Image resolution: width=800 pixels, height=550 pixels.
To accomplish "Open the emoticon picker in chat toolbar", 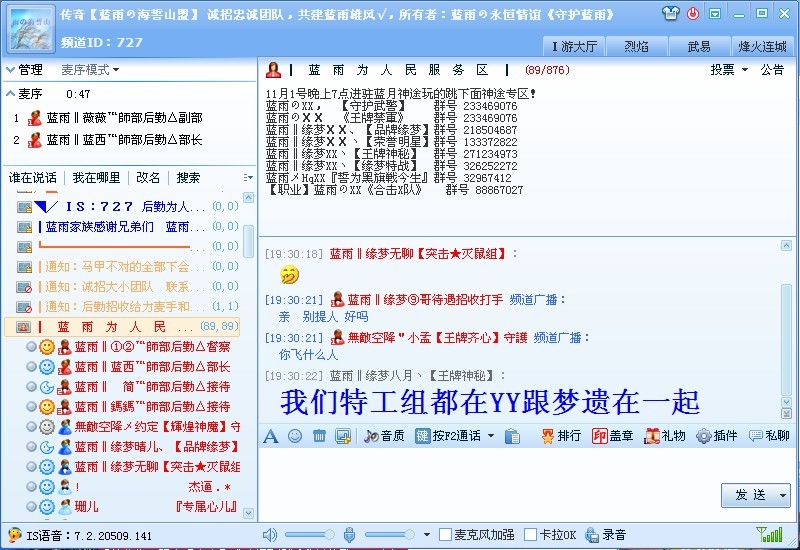I will point(295,436).
